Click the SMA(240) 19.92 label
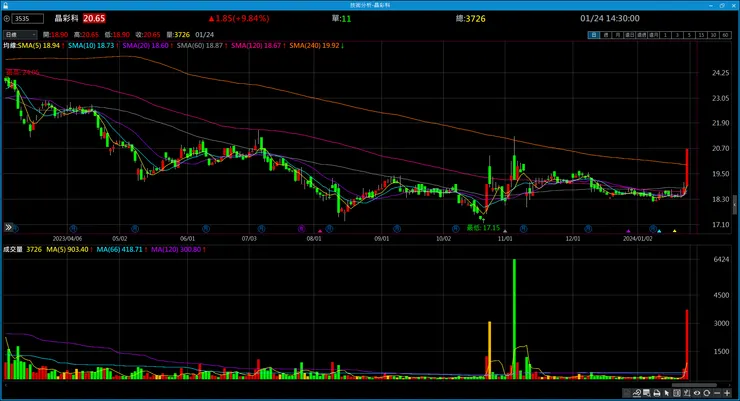 pyautogui.click(x=314, y=46)
